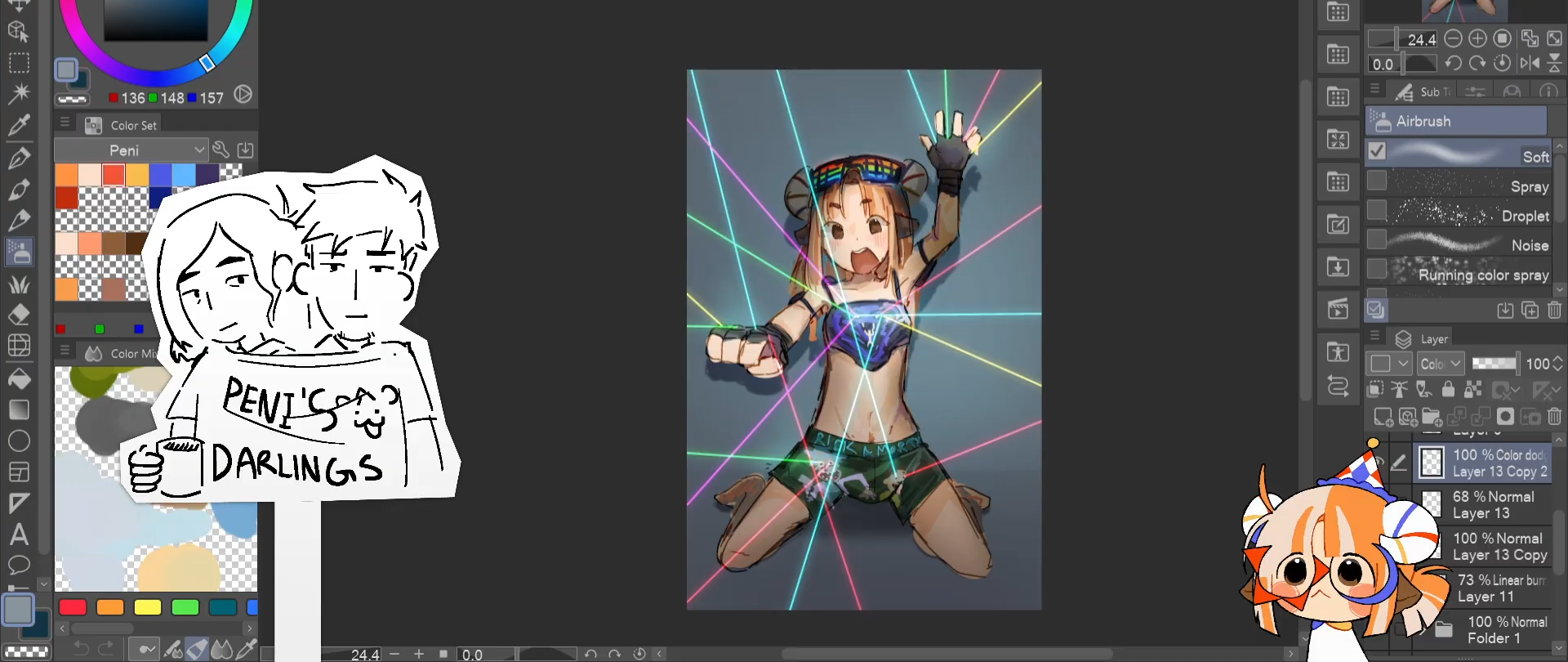Open the Layer panel hamburger menu
This screenshot has width=1568, height=662.
(x=1375, y=336)
